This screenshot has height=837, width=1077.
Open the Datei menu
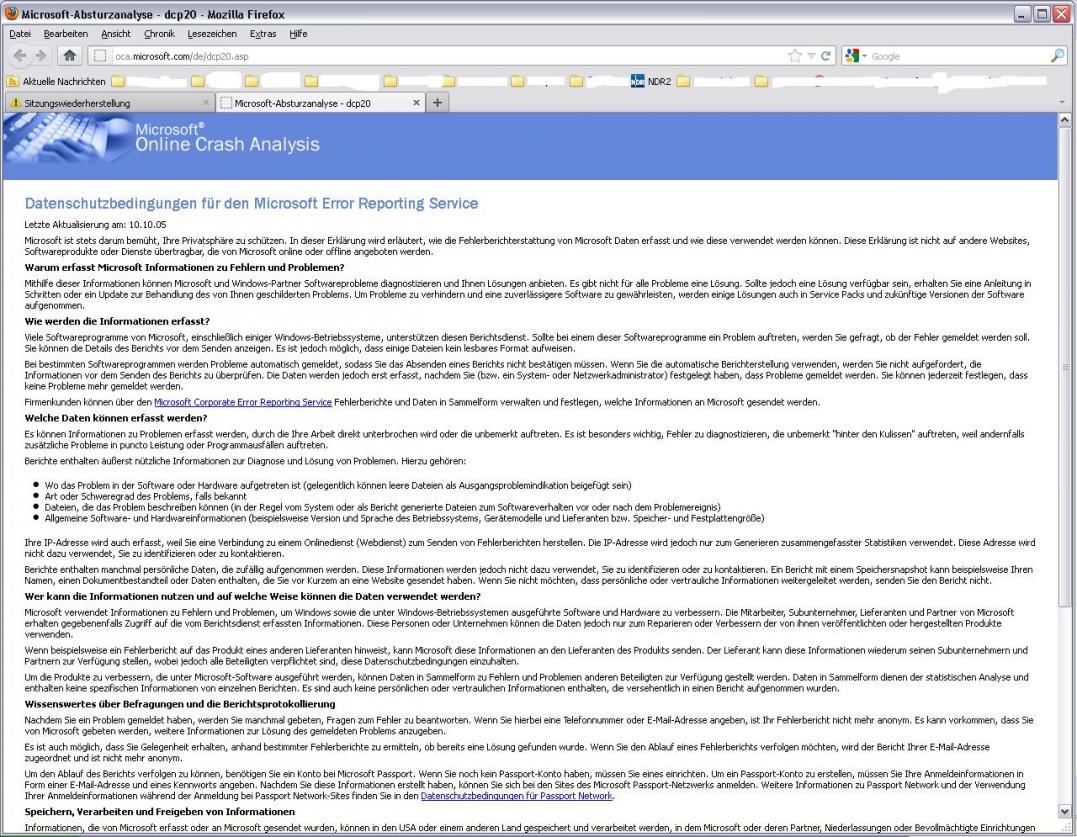(20, 34)
